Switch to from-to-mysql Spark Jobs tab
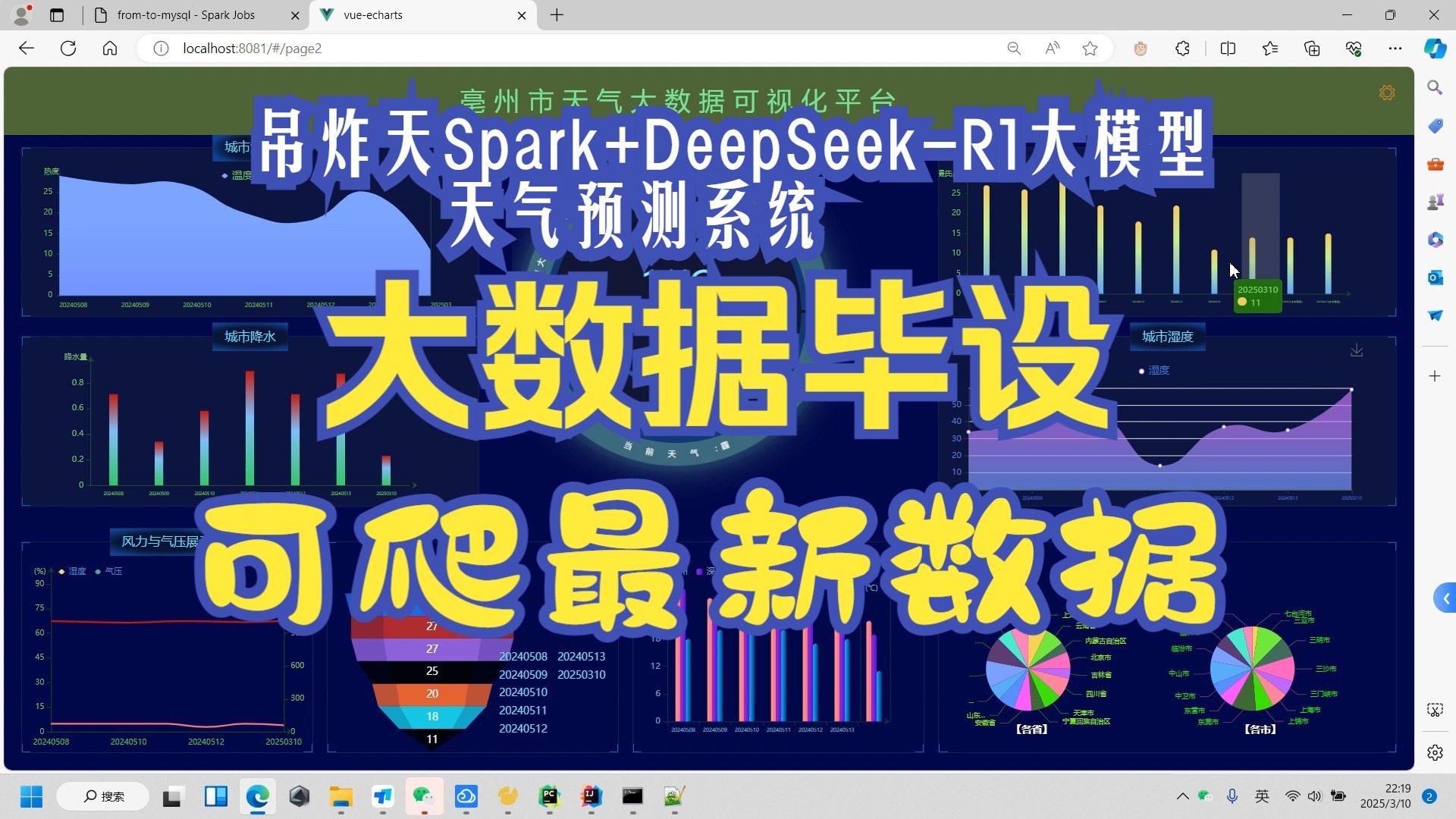The height and width of the screenshot is (819, 1456). click(186, 15)
